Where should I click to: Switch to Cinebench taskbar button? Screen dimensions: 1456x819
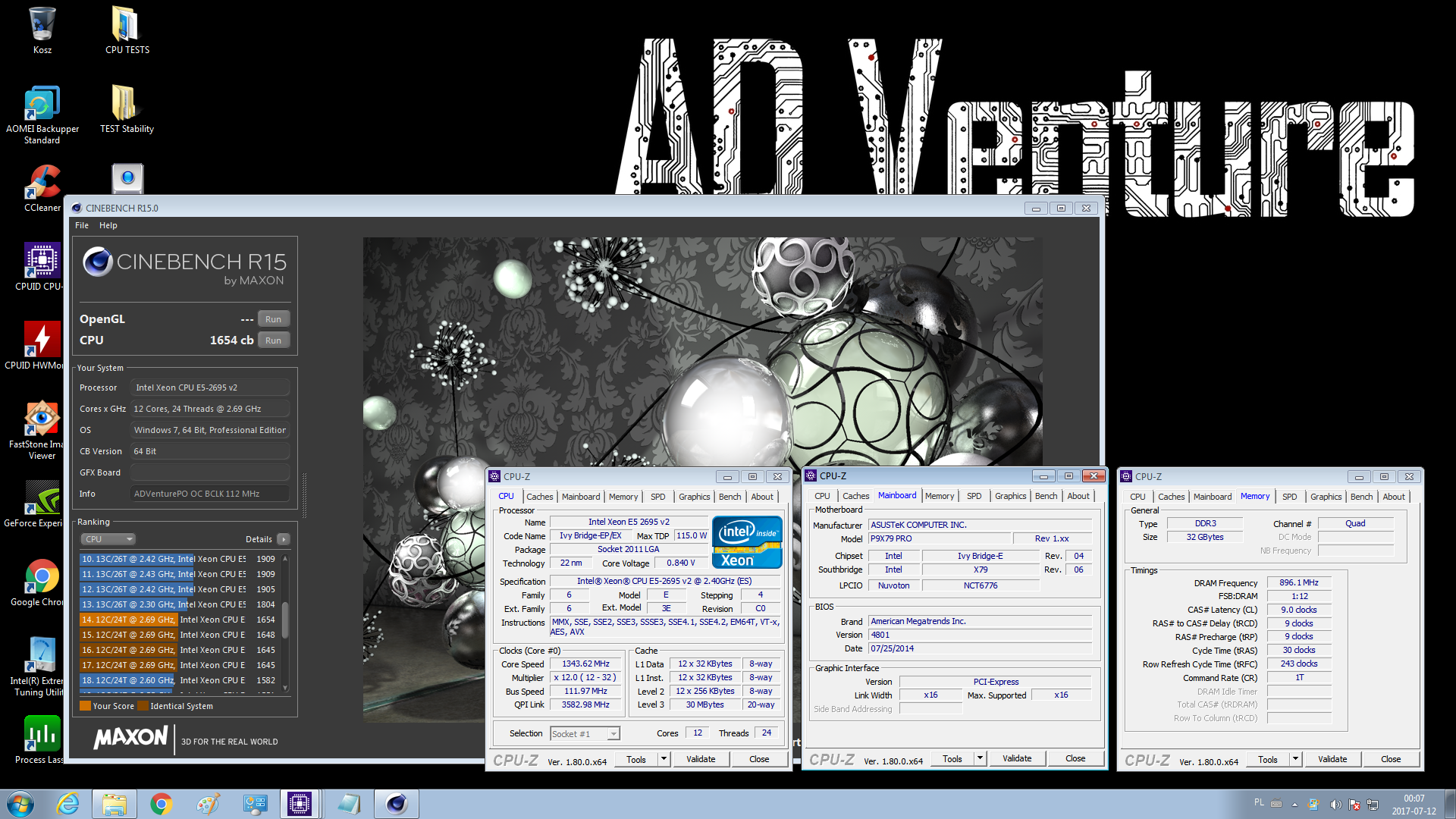pos(397,804)
